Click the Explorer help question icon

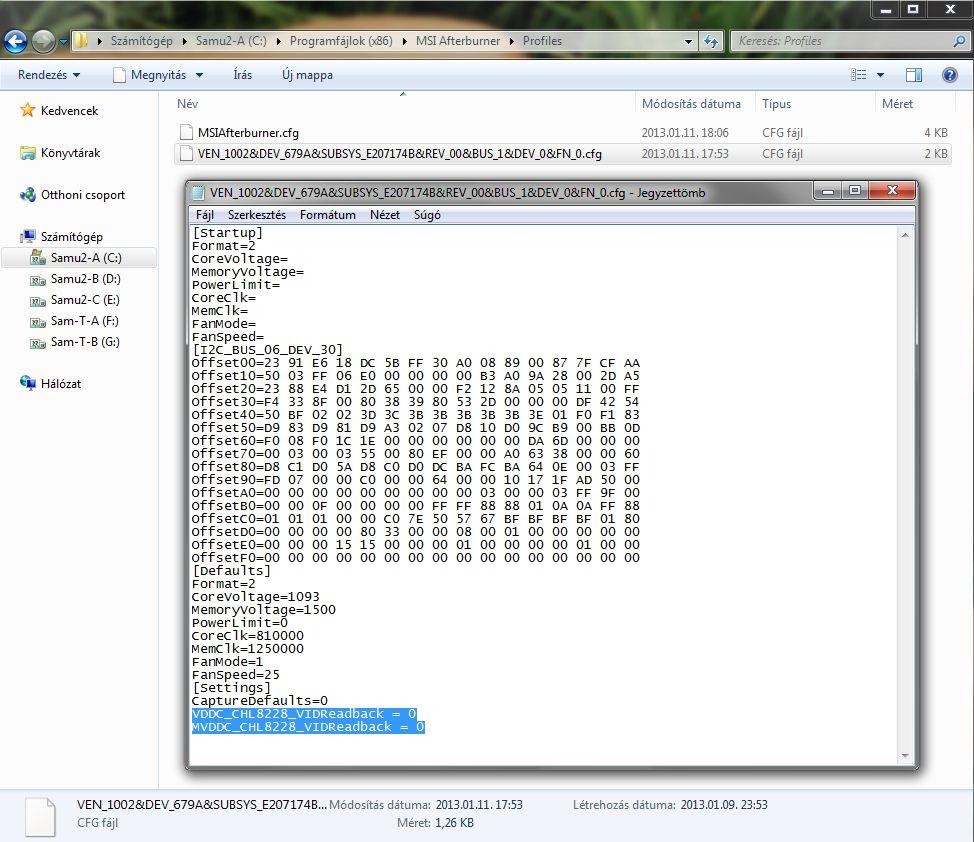click(950, 75)
